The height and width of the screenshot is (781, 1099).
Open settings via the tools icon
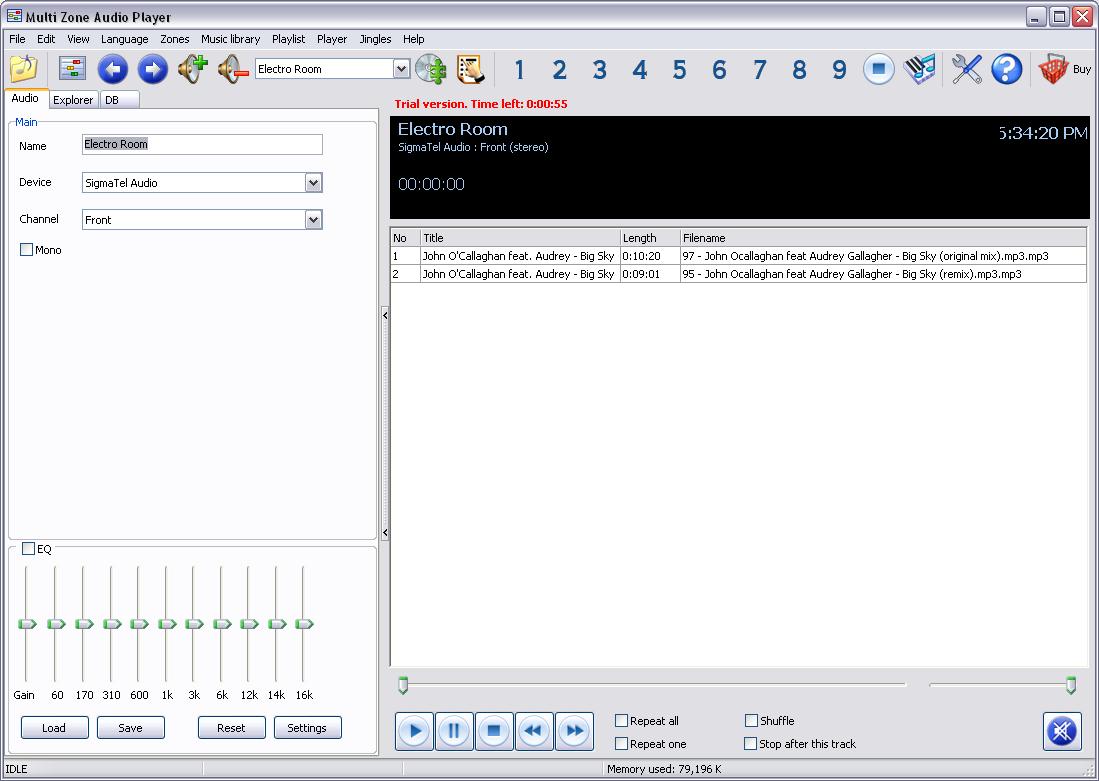(x=965, y=69)
